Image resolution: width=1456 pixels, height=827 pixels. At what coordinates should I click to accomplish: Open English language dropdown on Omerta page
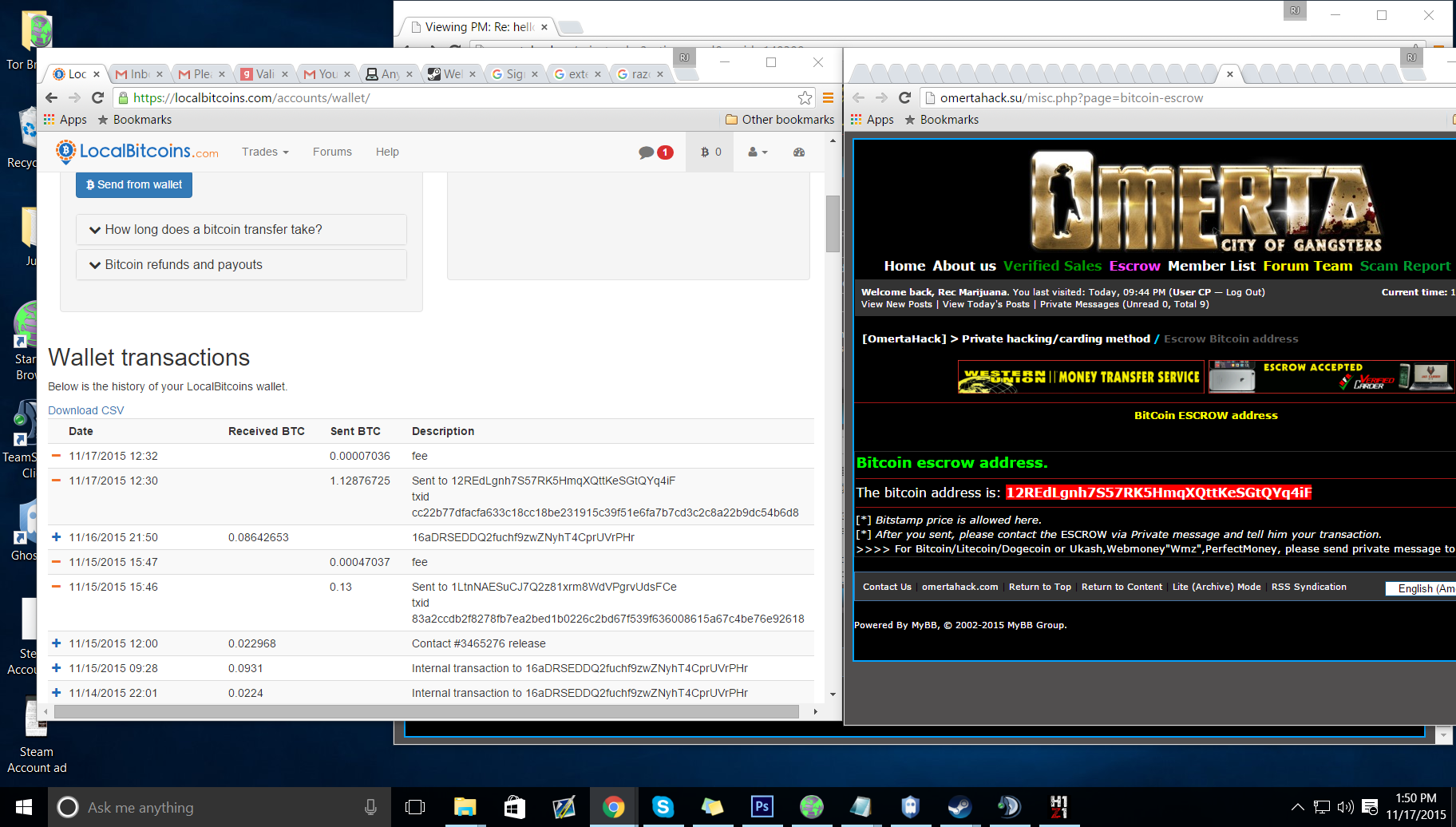tap(1422, 588)
